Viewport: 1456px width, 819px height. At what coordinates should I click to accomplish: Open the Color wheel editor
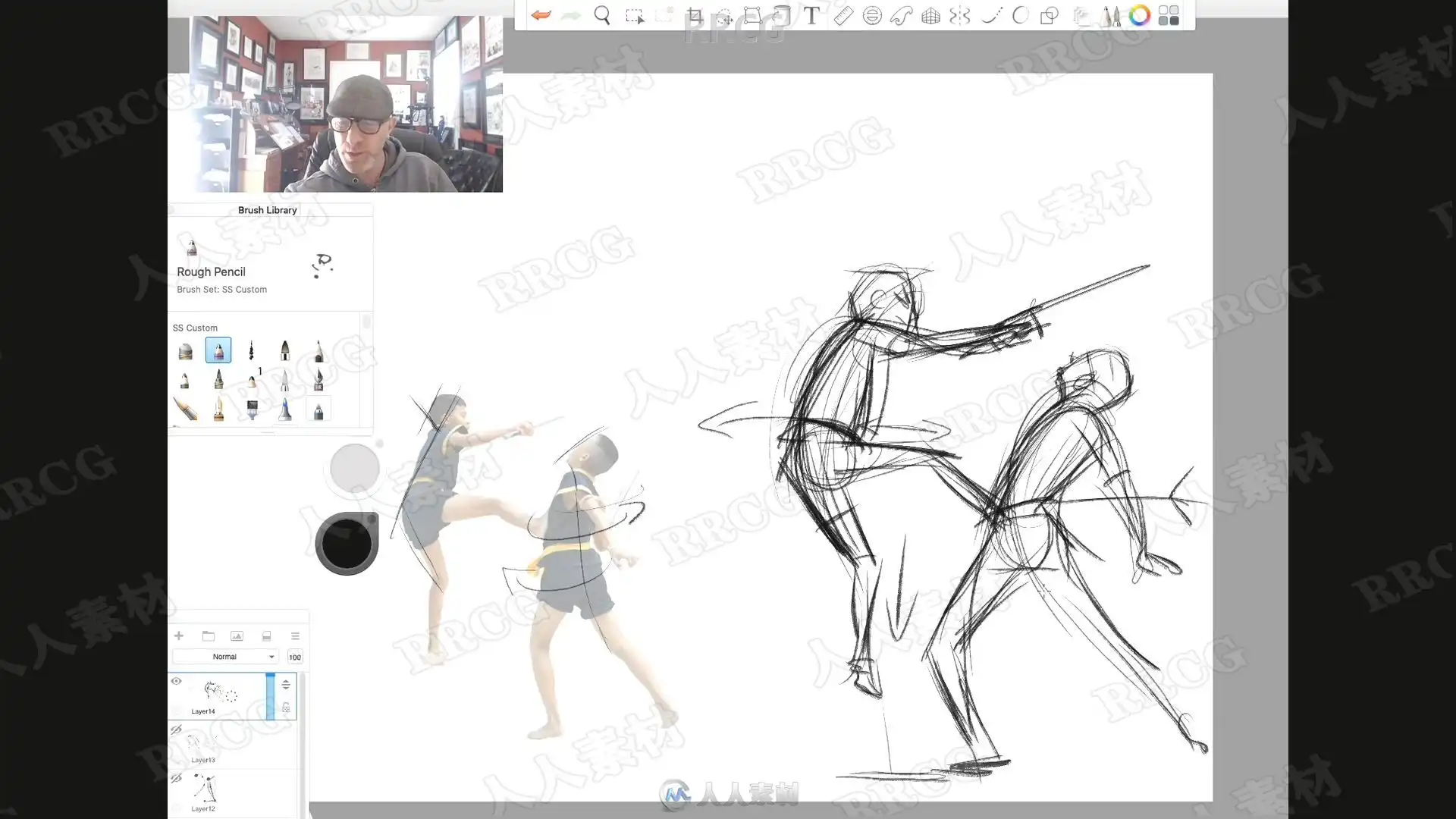(x=1139, y=15)
